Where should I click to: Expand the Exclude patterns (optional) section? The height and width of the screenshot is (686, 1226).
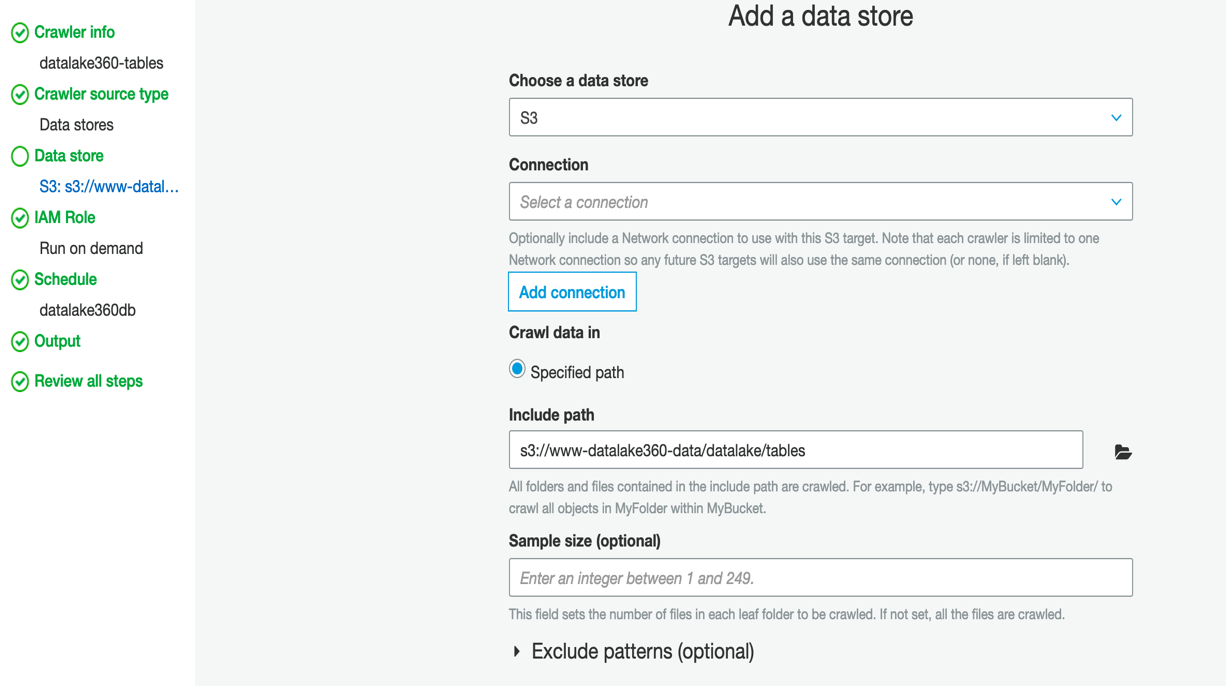[x=517, y=652]
